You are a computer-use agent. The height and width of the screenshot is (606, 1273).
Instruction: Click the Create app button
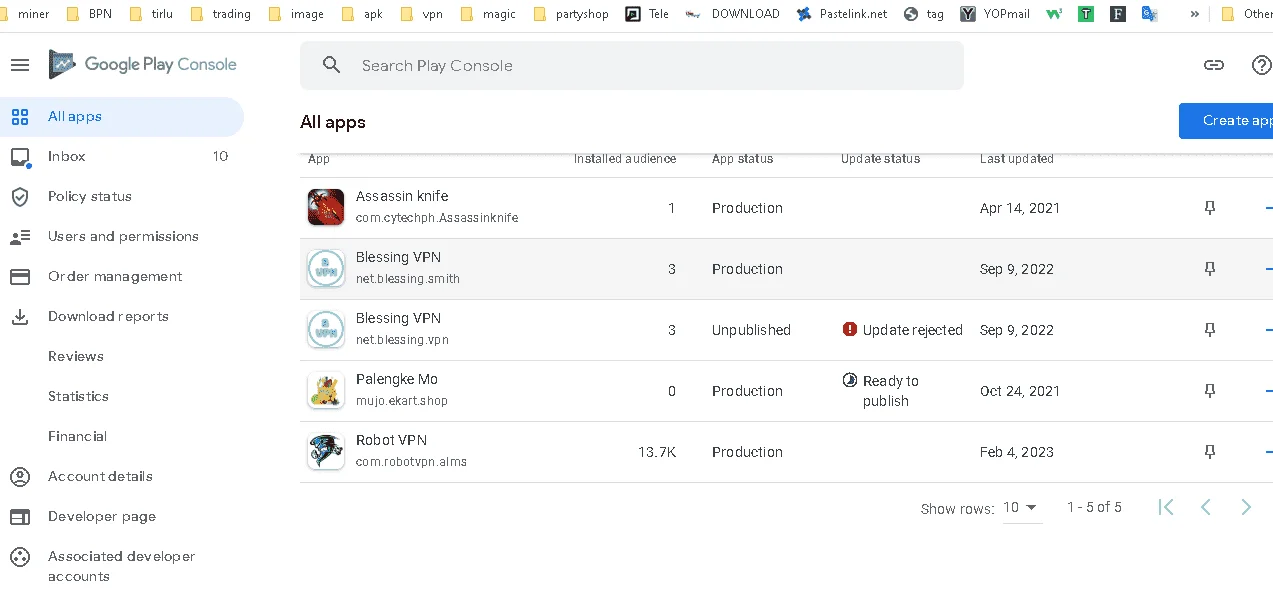tap(1226, 121)
